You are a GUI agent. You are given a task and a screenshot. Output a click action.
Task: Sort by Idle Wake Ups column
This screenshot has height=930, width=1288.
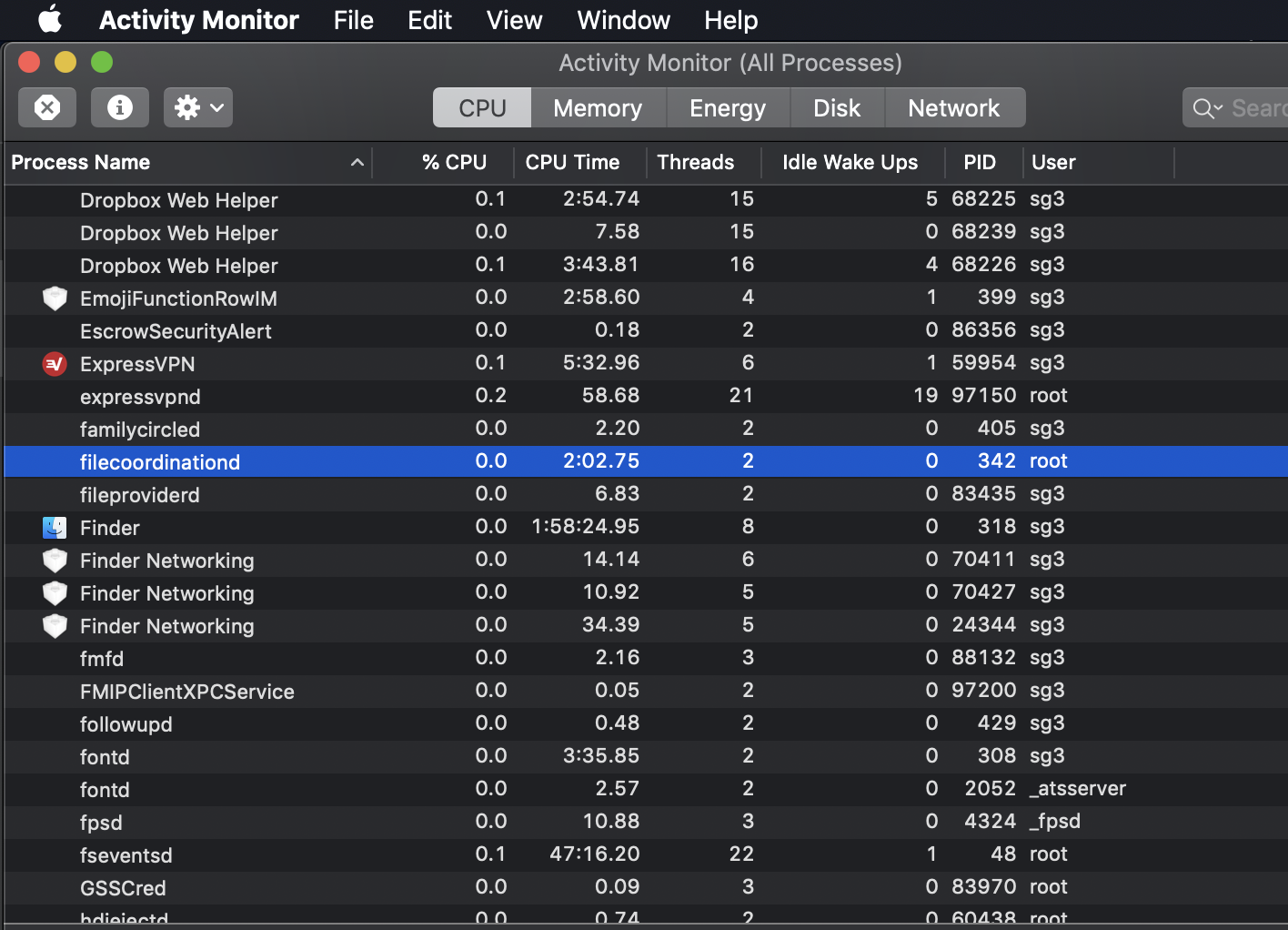(x=851, y=162)
